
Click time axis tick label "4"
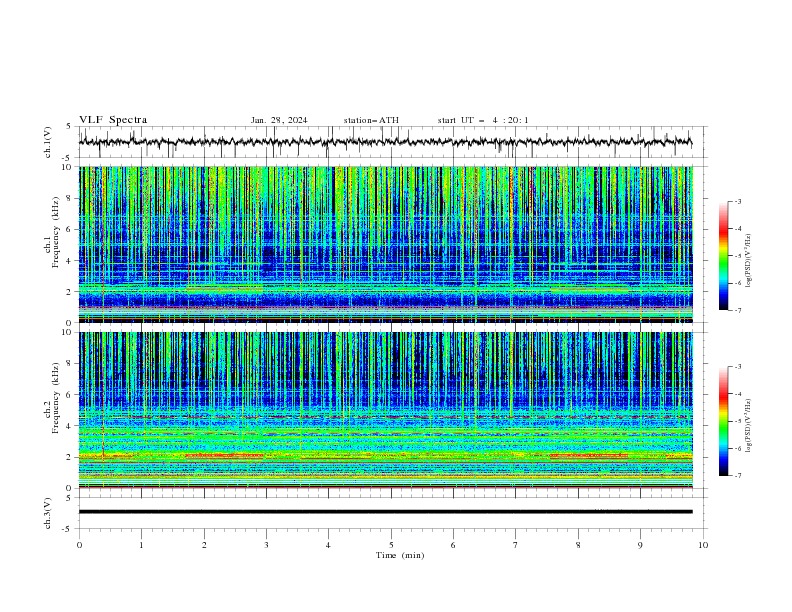[328, 545]
